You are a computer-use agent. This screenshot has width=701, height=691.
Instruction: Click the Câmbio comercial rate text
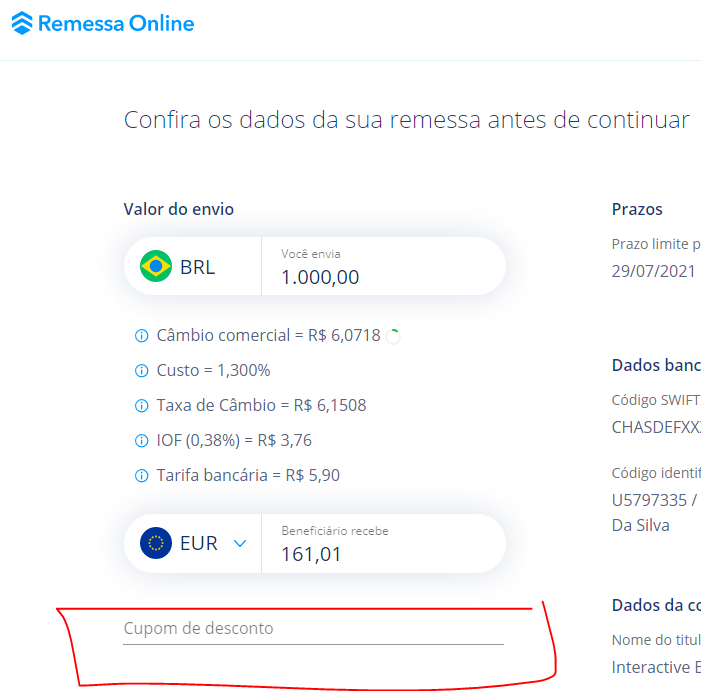268,336
